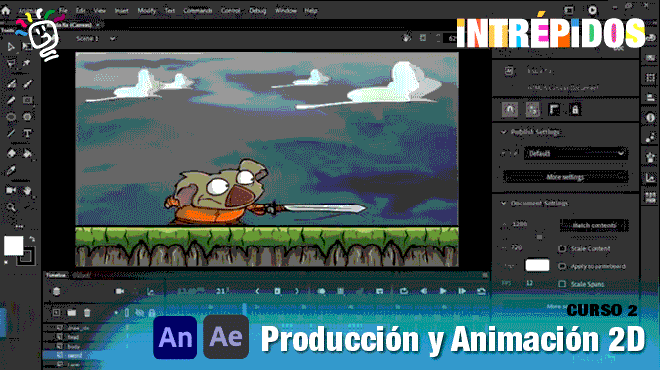This screenshot has height=370, width=660.
Task: Enable Apply to pasteboard checkbox
Action: coord(562,266)
